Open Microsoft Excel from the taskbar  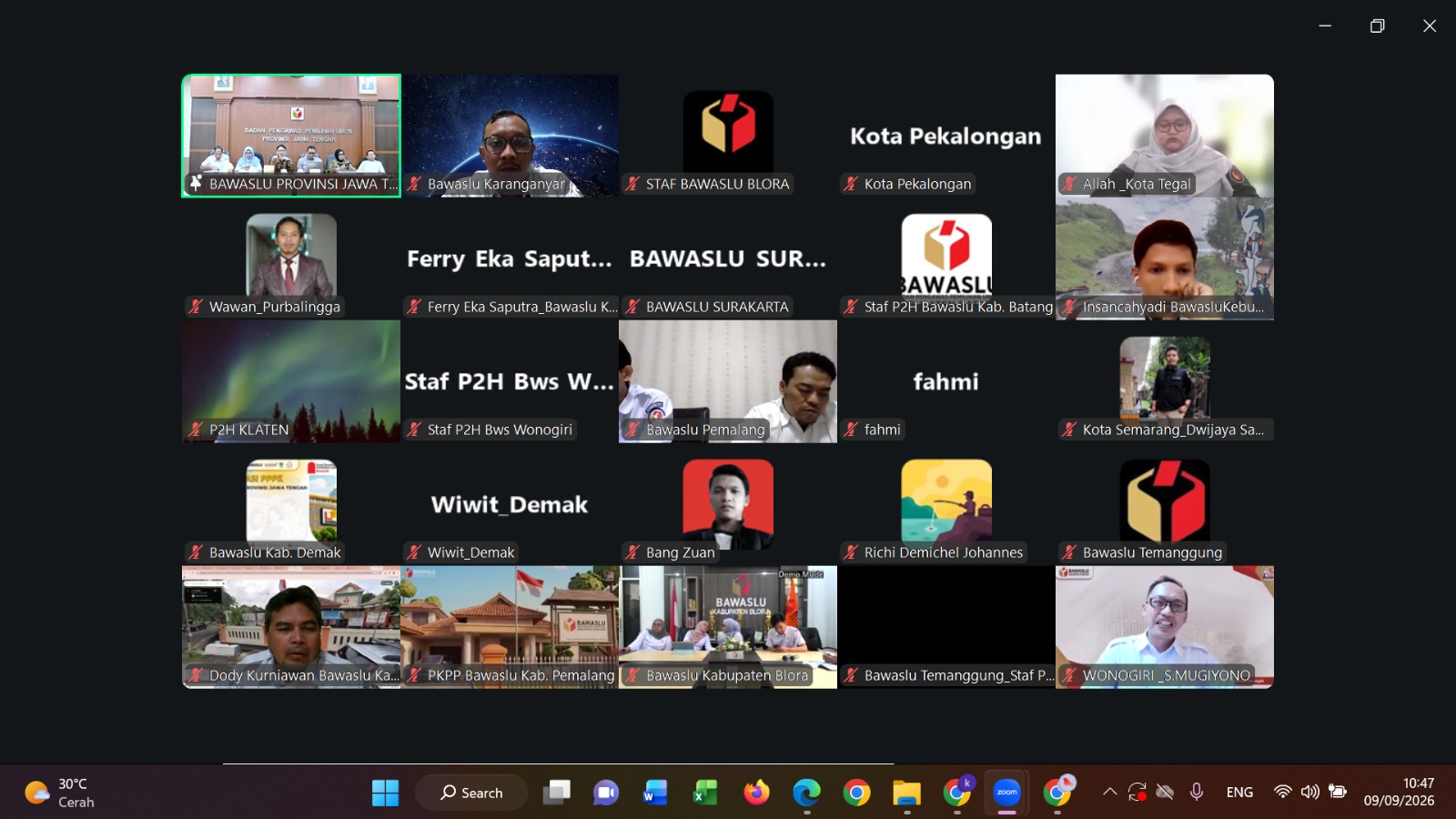pyautogui.click(x=704, y=793)
